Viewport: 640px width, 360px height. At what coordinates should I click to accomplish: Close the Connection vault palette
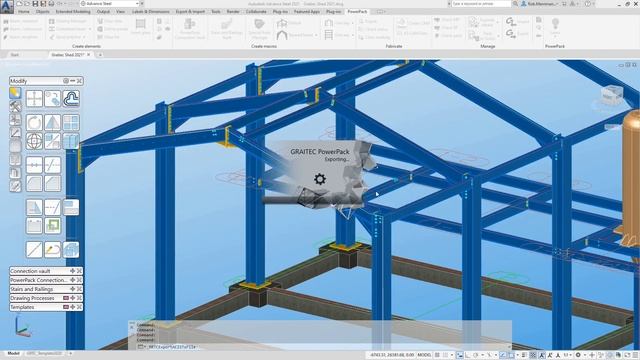point(80,271)
